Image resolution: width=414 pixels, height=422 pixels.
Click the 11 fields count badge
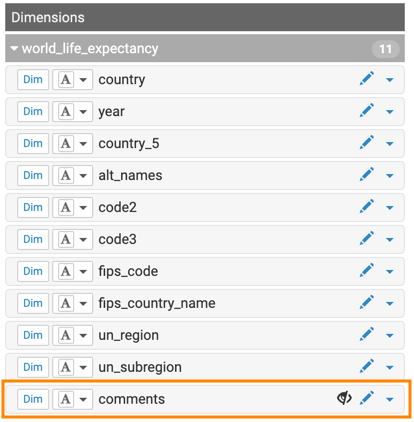click(x=385, y=49)
